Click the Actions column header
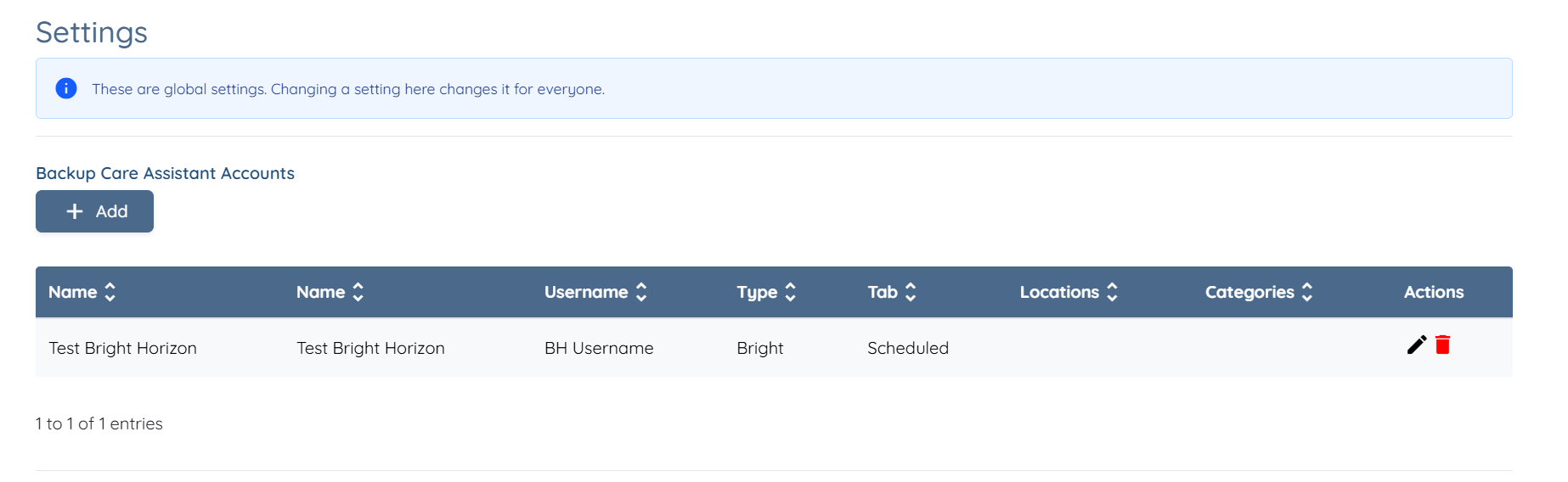Screen dimensions: 1568x482 (x=1433, y=292)
